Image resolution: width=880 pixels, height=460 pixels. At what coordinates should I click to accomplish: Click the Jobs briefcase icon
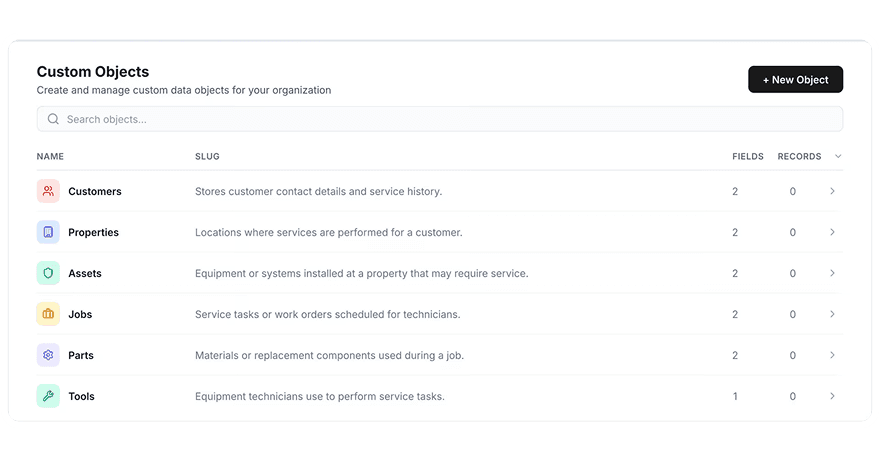48,314
